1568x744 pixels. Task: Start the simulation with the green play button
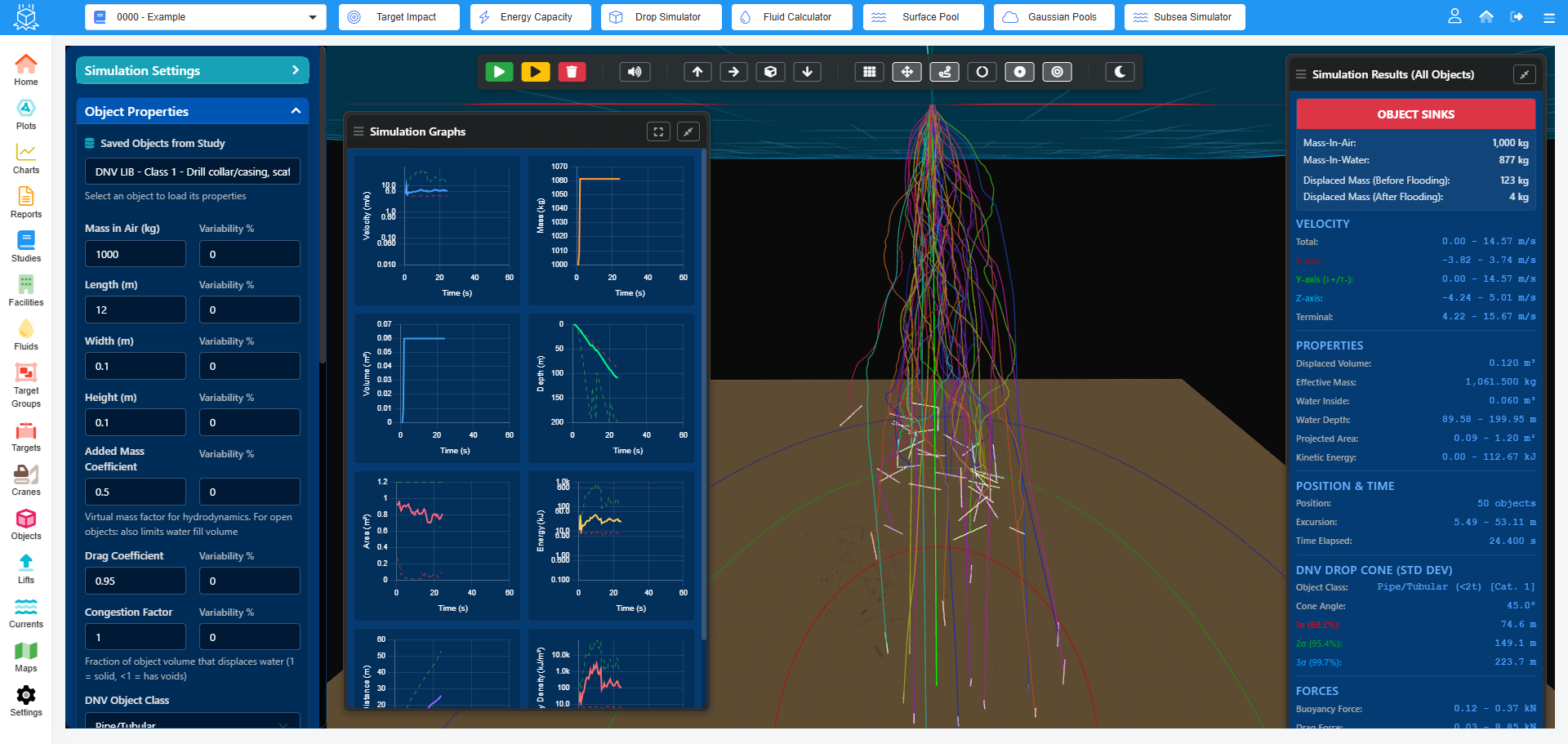(x=499, y=72)
